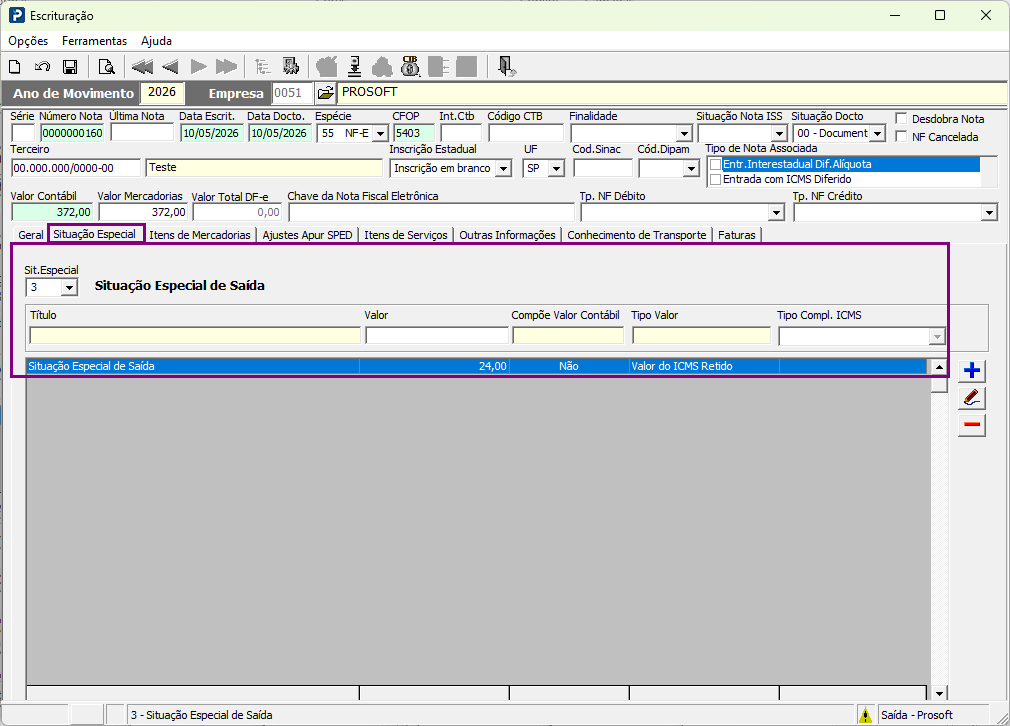Click the CFOP field showing 5403

pyautogui.click(x=414, y=133)
